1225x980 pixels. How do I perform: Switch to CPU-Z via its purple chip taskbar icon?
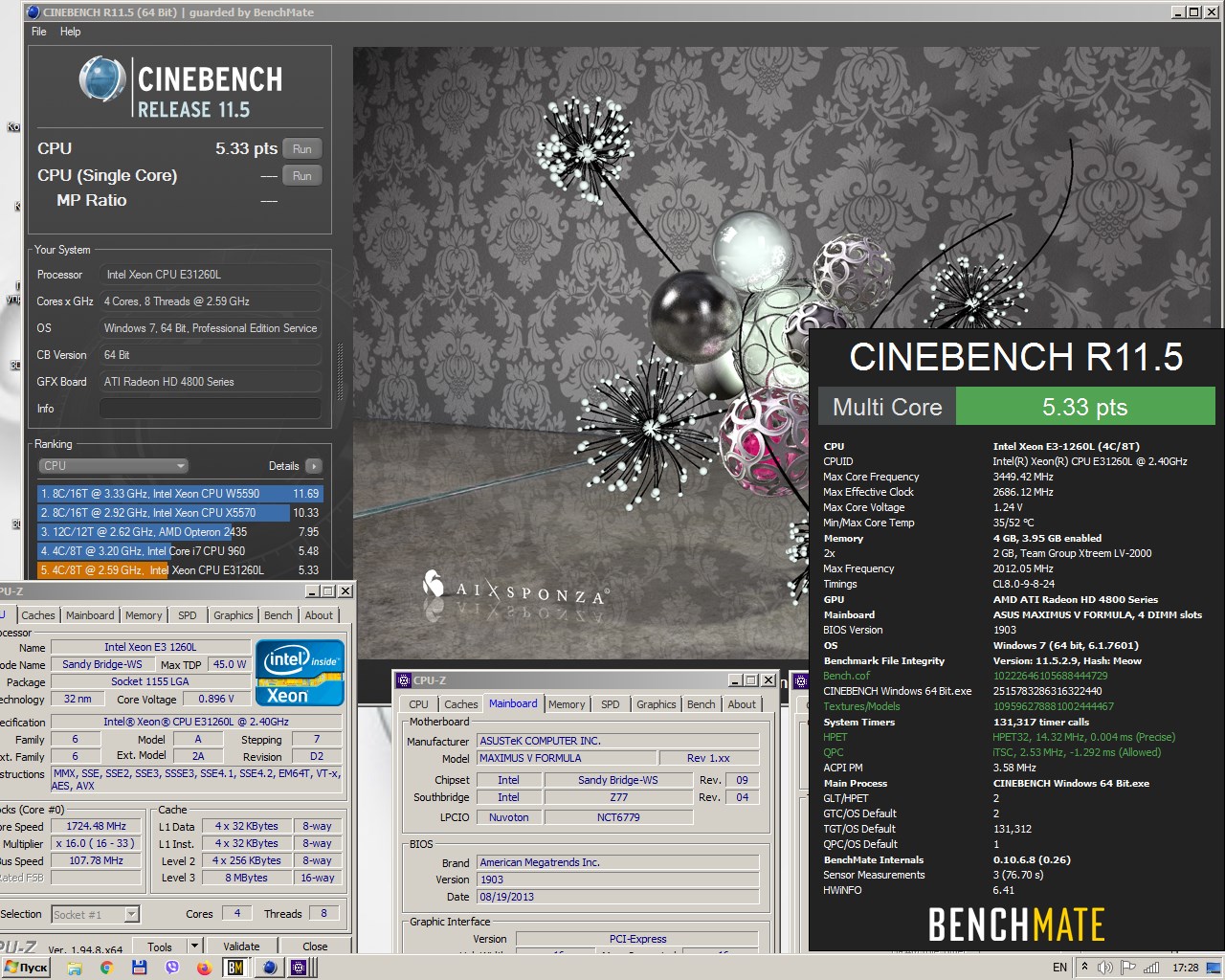click(299, 968)
